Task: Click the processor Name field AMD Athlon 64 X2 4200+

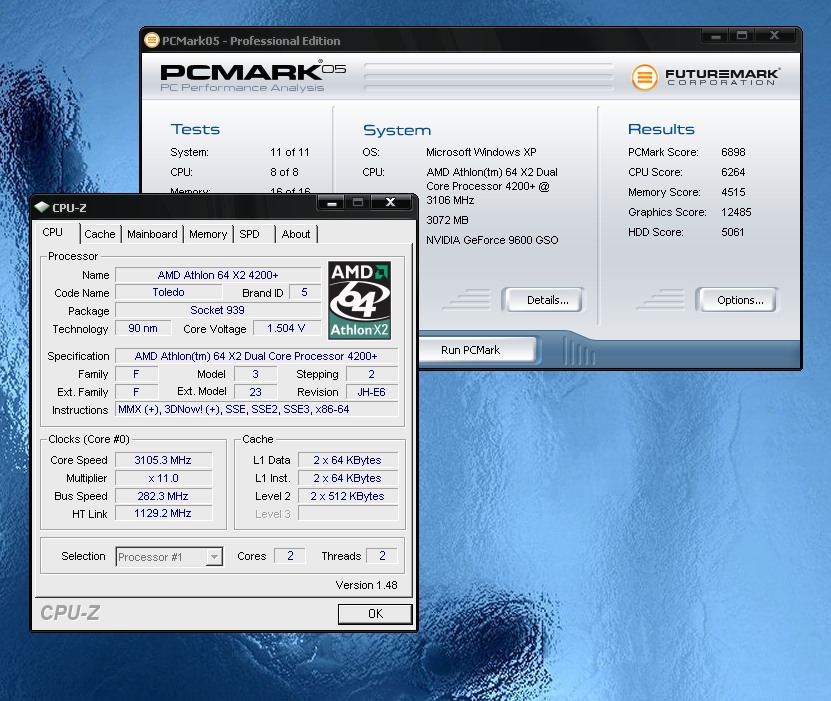Action: (x=218, y=275)
